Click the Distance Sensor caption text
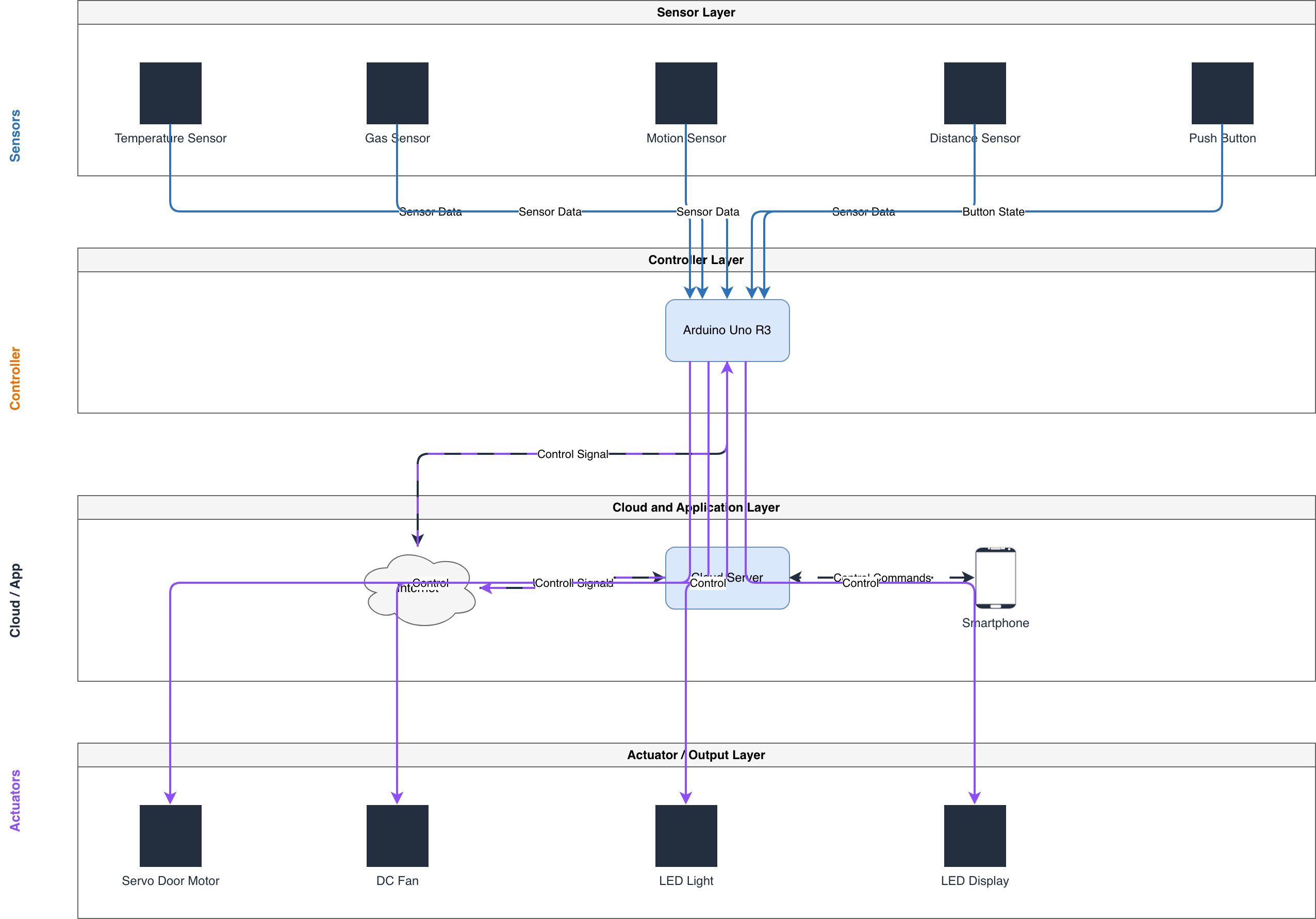 click(x=975, y=138)
